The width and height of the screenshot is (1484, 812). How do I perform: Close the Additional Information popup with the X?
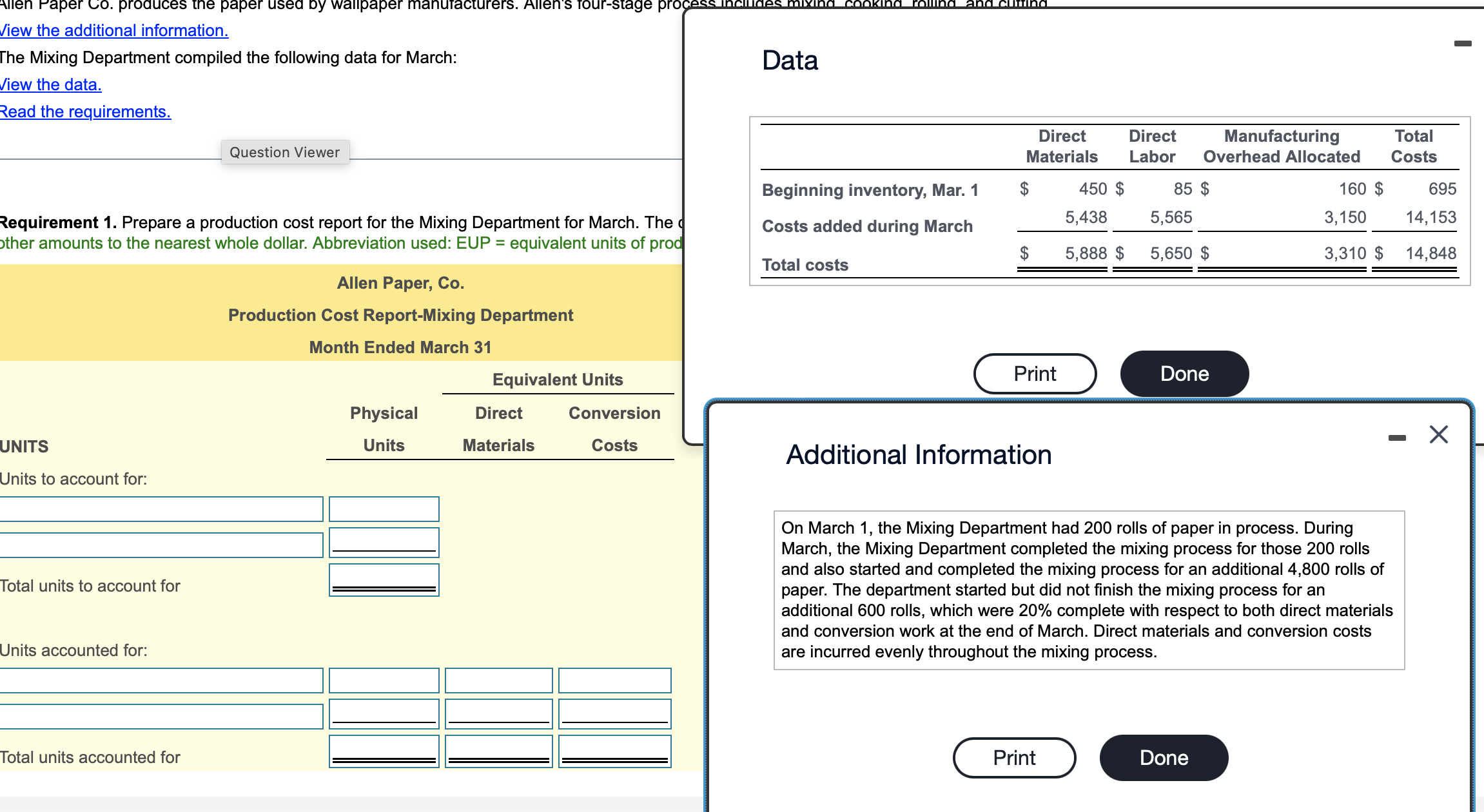pos(1439,435)
